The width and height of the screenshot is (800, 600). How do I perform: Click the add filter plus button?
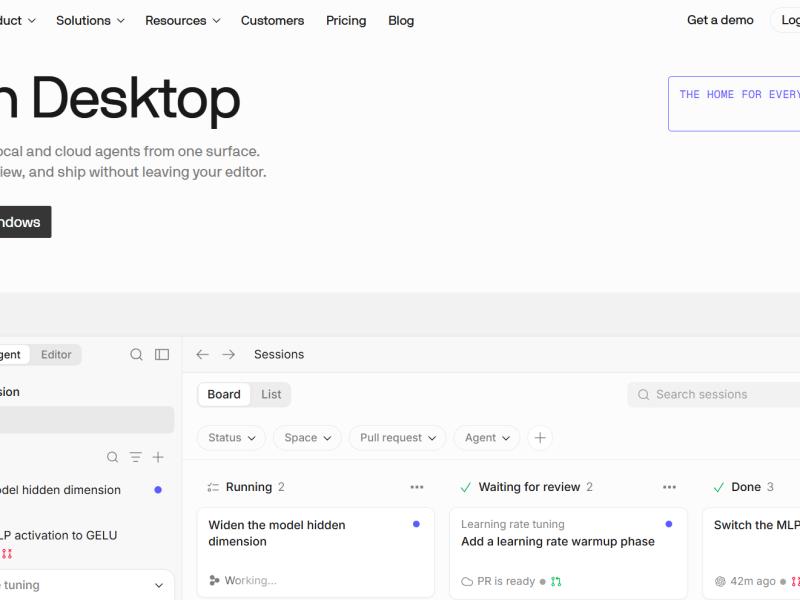540,438
